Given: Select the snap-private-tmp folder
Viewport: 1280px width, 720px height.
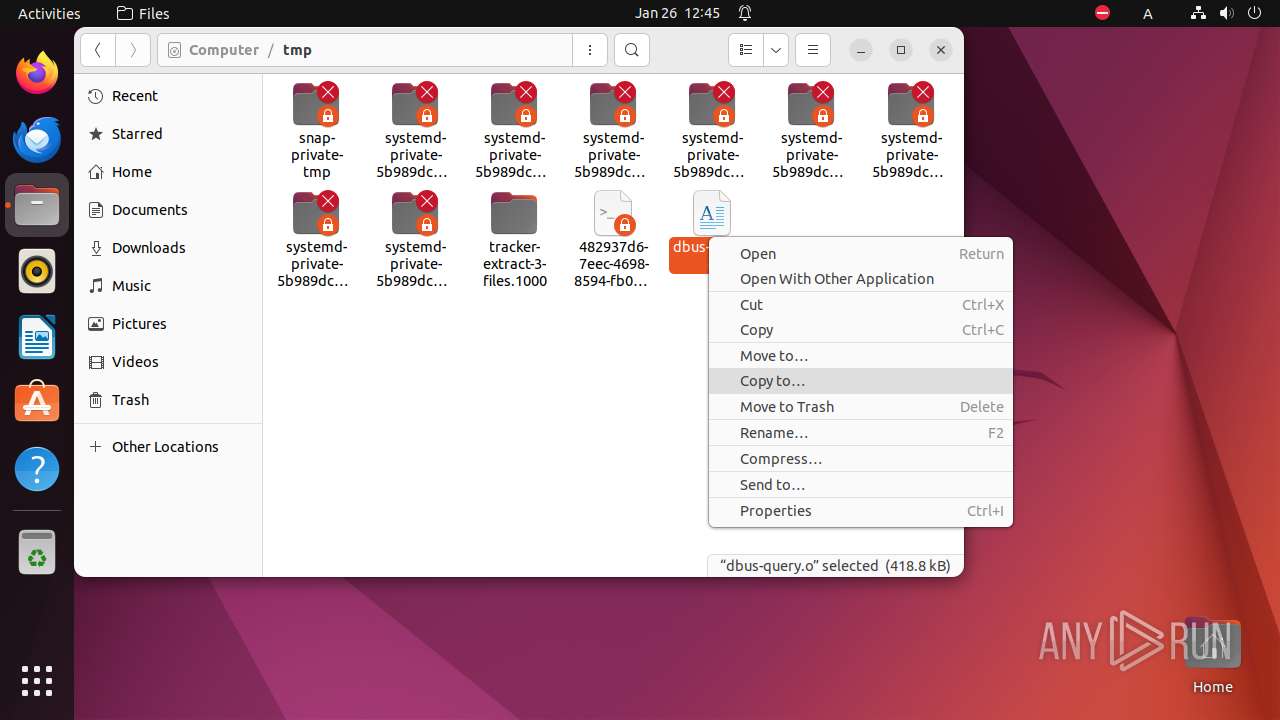Looking at the screenshot, I should (317, 131).
